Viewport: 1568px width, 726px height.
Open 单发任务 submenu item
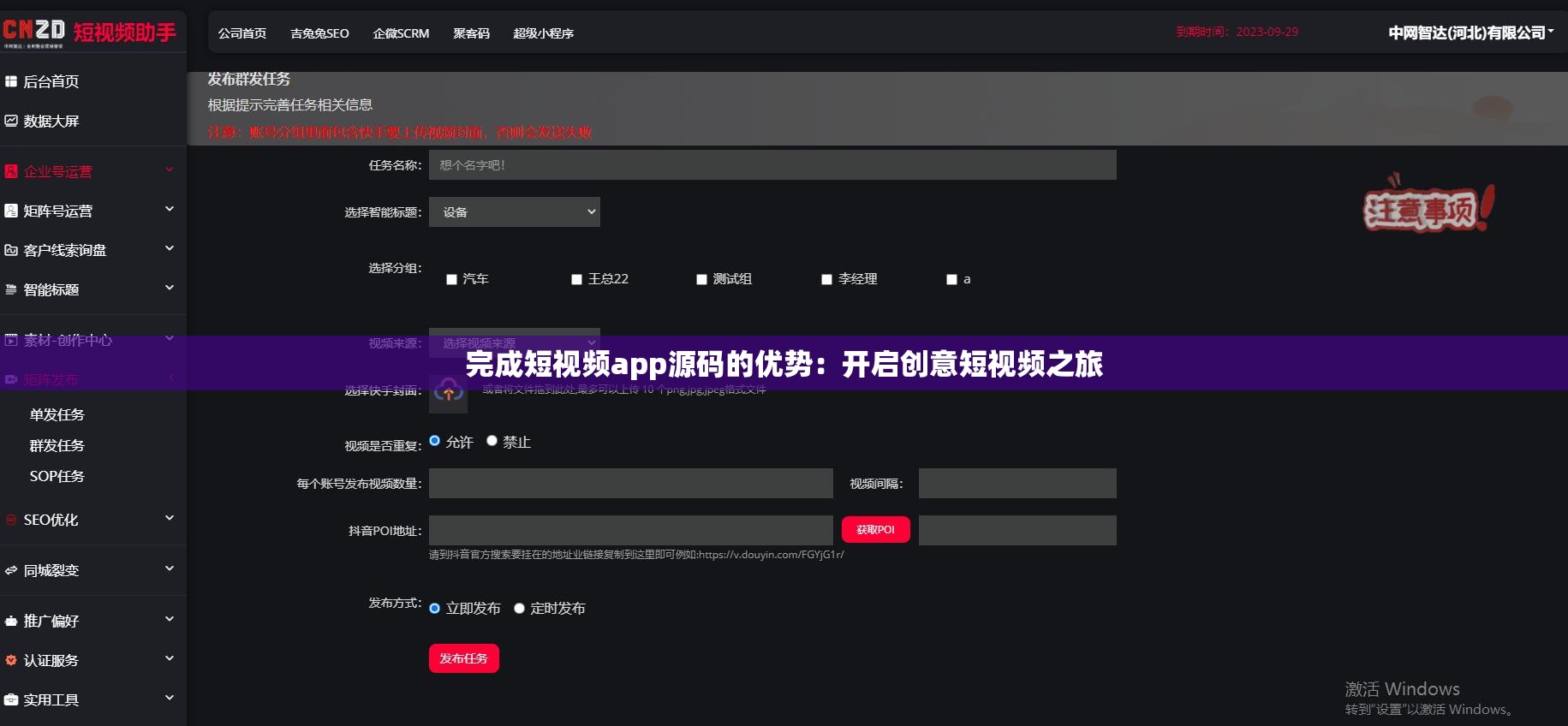(x=57, y=414)
